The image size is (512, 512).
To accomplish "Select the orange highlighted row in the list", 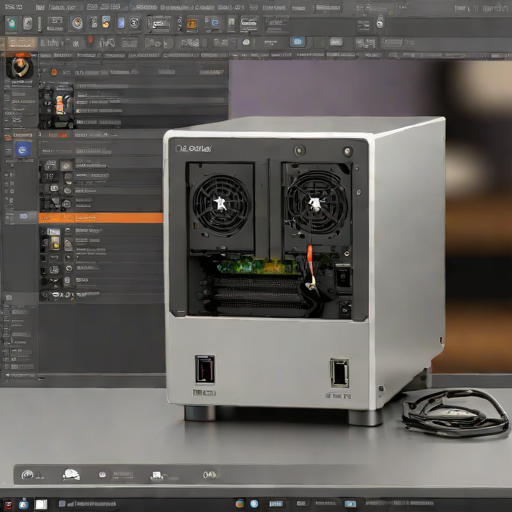I will [x=101, y=218].
